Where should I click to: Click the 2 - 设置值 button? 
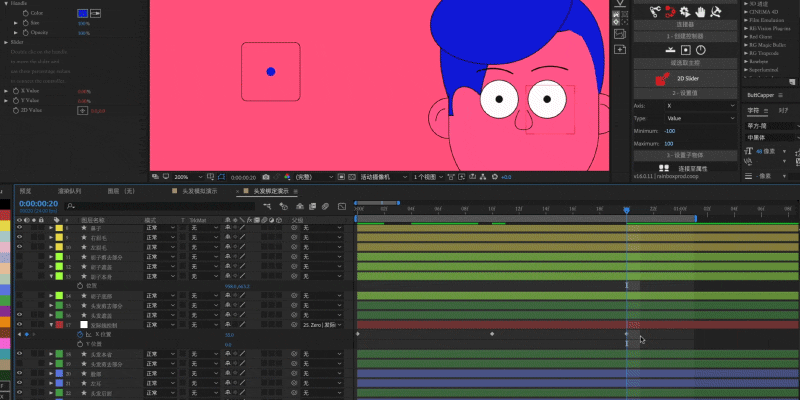(685, 93)
